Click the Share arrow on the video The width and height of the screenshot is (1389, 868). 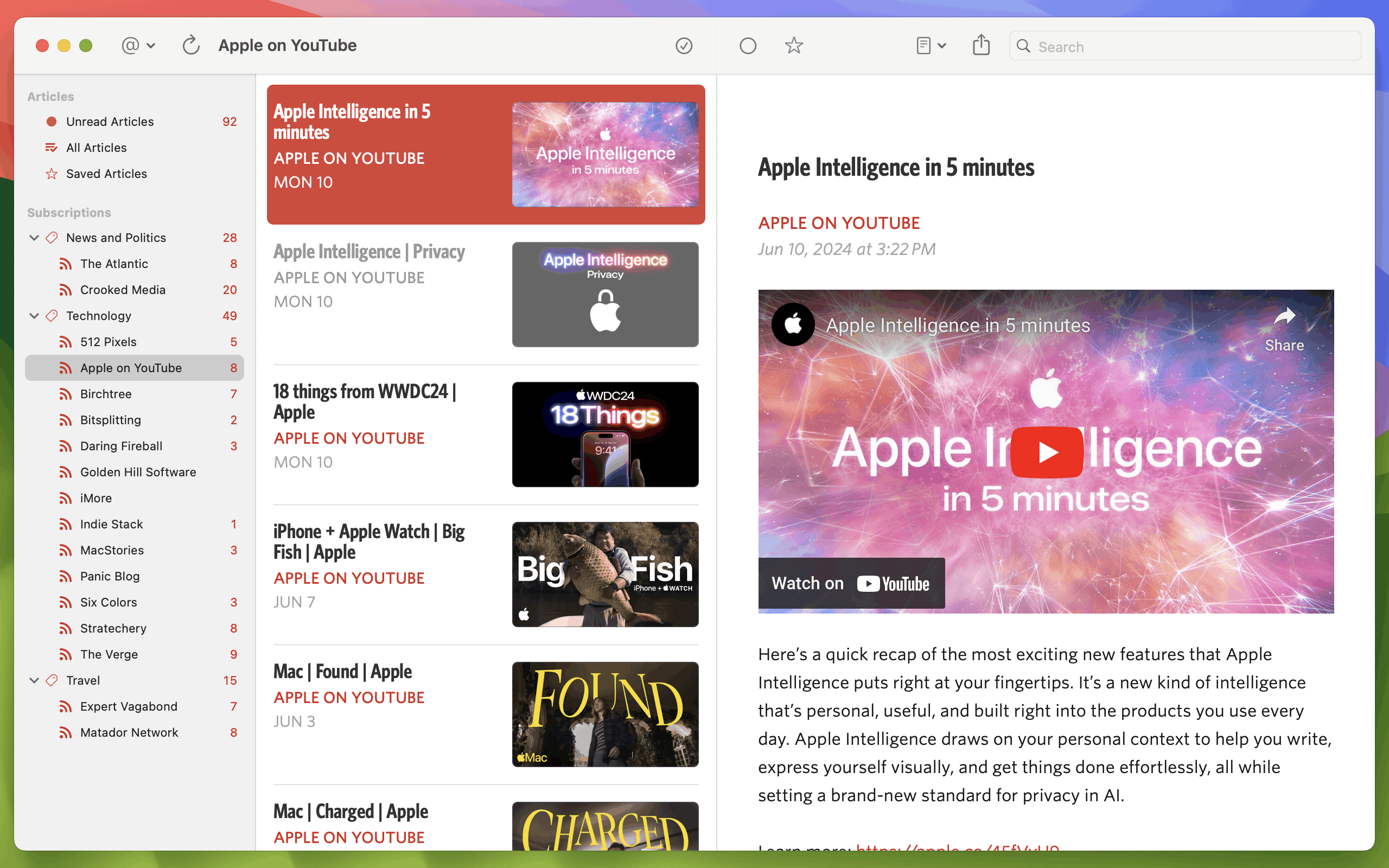tap(1284, 329)
